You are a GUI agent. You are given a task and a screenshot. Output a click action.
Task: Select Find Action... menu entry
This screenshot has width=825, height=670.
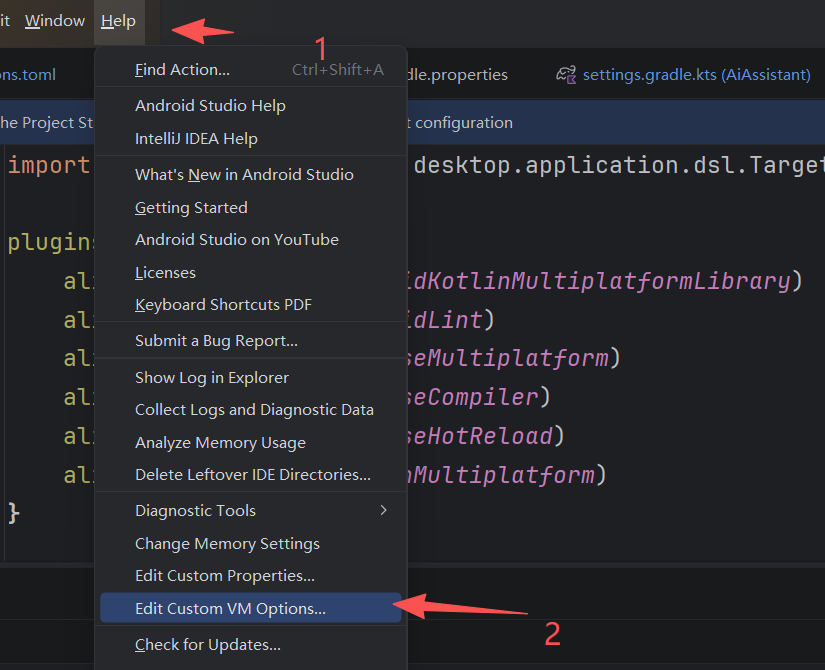coord(251,69)
